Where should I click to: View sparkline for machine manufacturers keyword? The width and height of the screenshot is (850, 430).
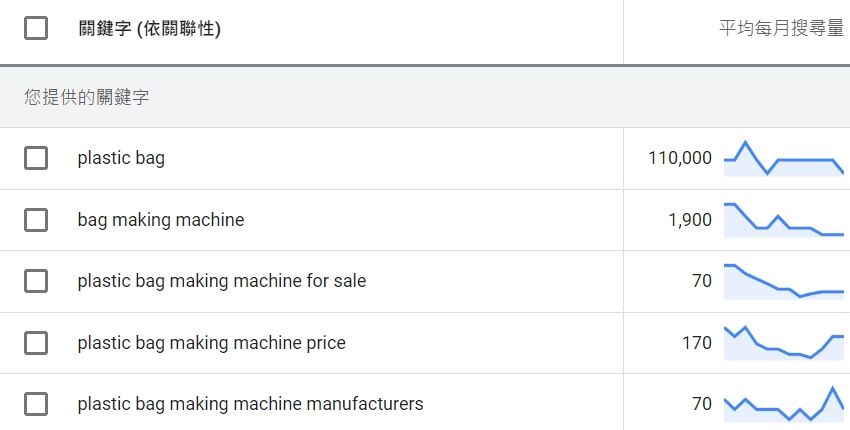[x=784, y=404]
